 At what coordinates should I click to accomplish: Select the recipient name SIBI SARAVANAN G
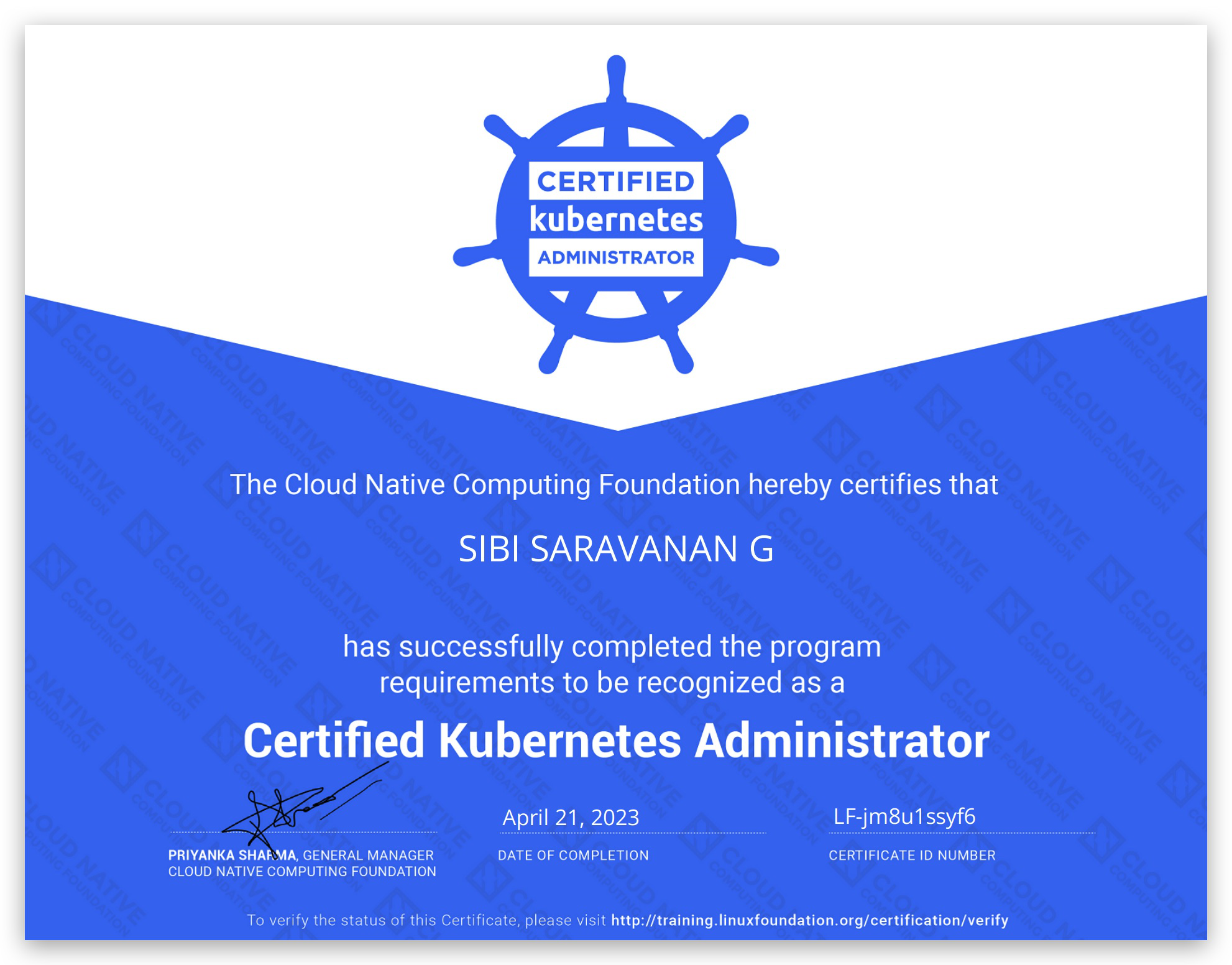616,549
